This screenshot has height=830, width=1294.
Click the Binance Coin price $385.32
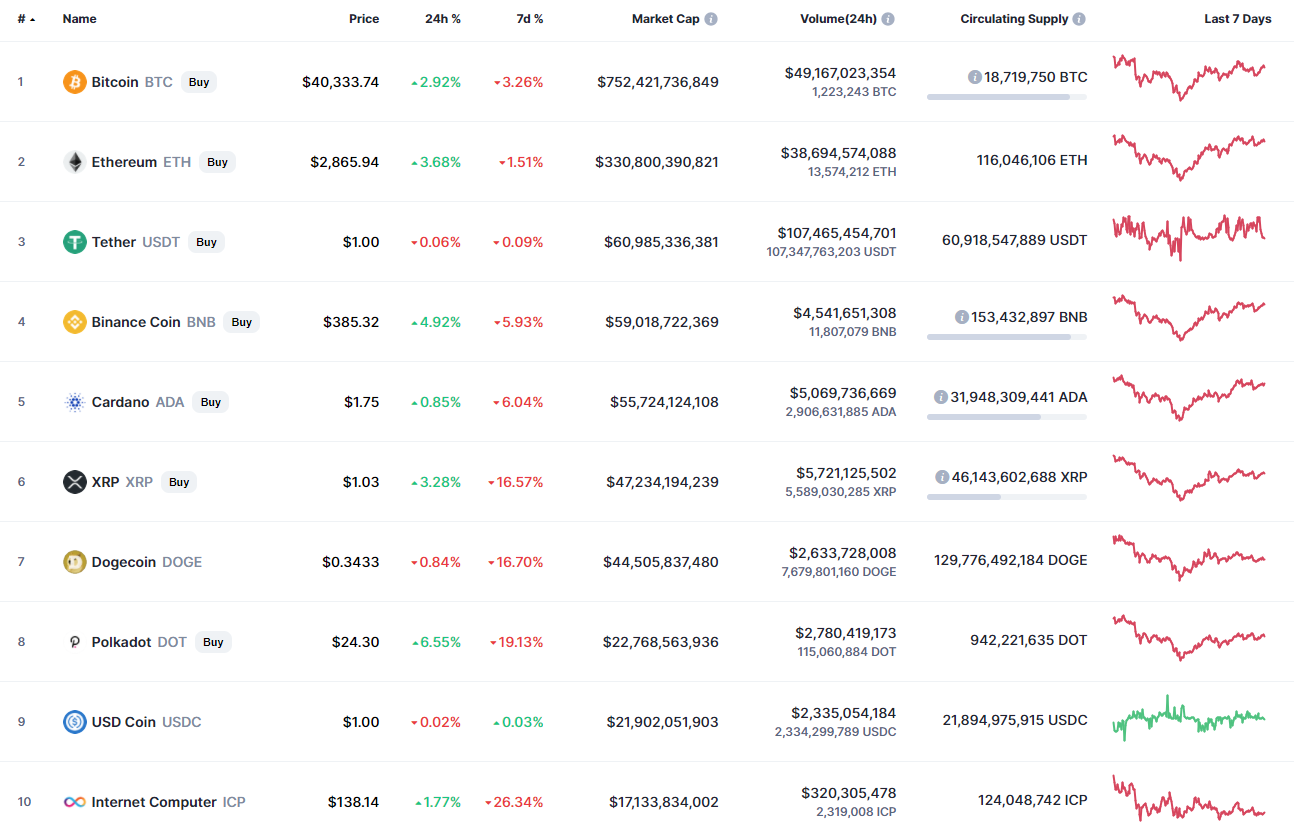[x=351, y=322]
